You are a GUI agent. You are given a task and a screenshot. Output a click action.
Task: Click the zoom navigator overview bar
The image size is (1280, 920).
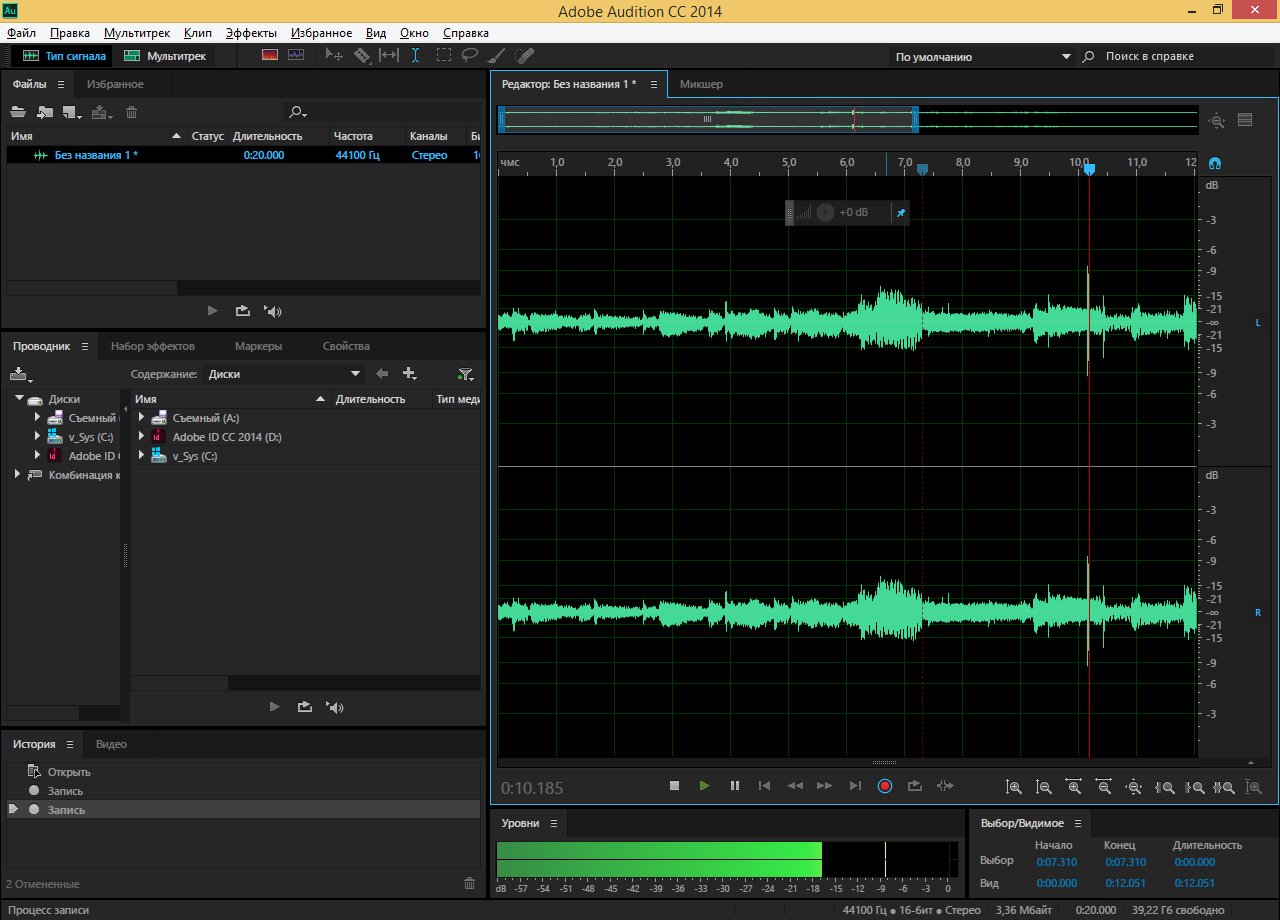[x=708, y=120]
